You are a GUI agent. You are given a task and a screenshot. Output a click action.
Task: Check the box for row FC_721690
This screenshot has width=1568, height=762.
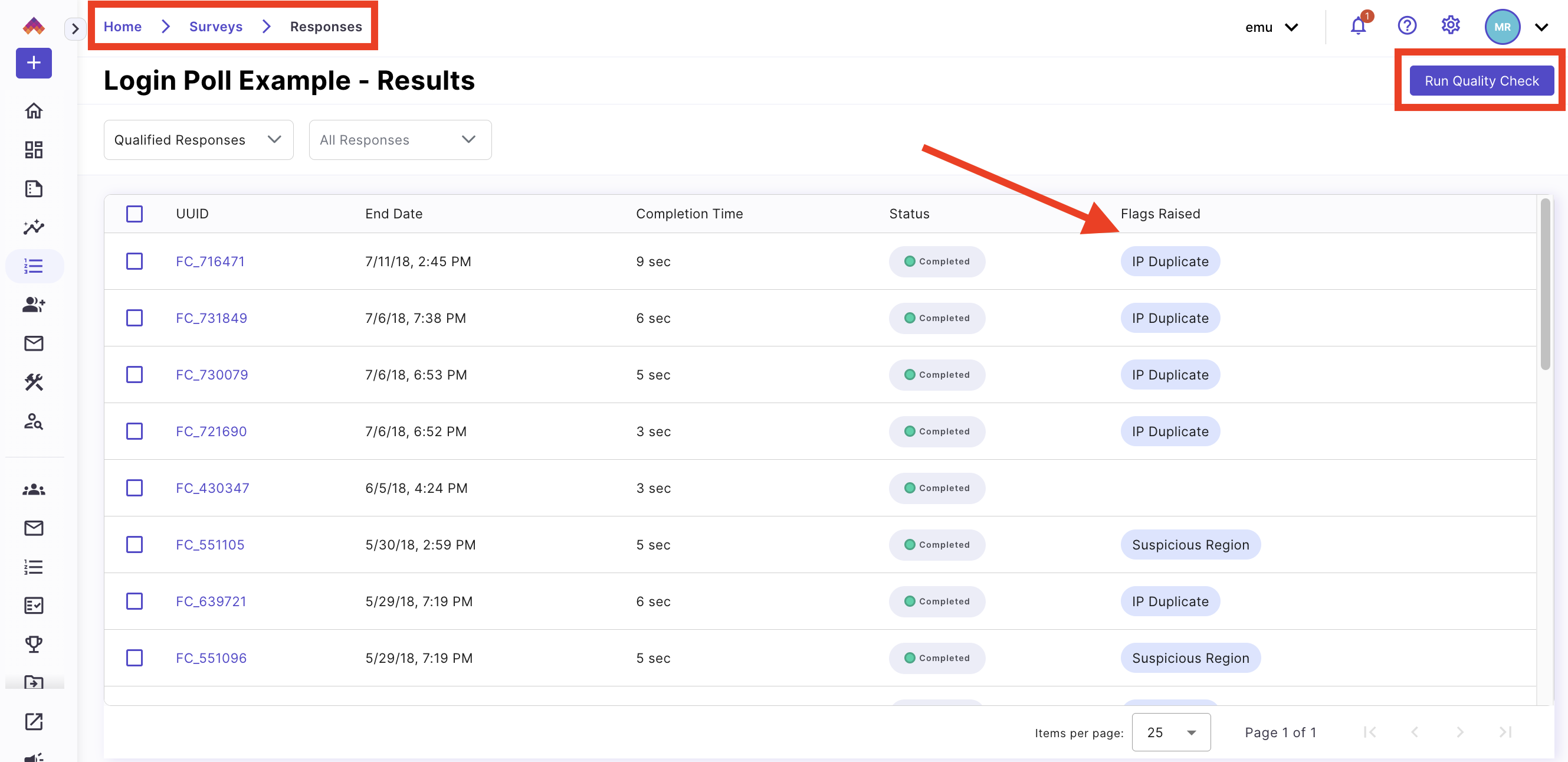(135, 431)
